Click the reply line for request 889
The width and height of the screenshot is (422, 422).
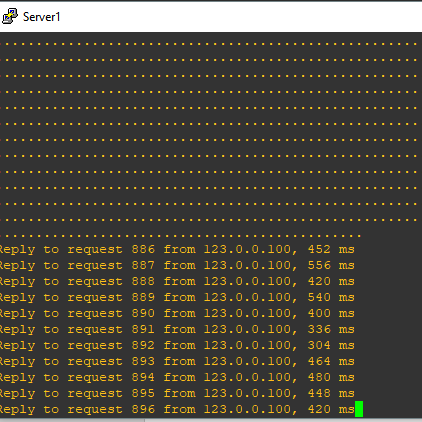point(177,297)
